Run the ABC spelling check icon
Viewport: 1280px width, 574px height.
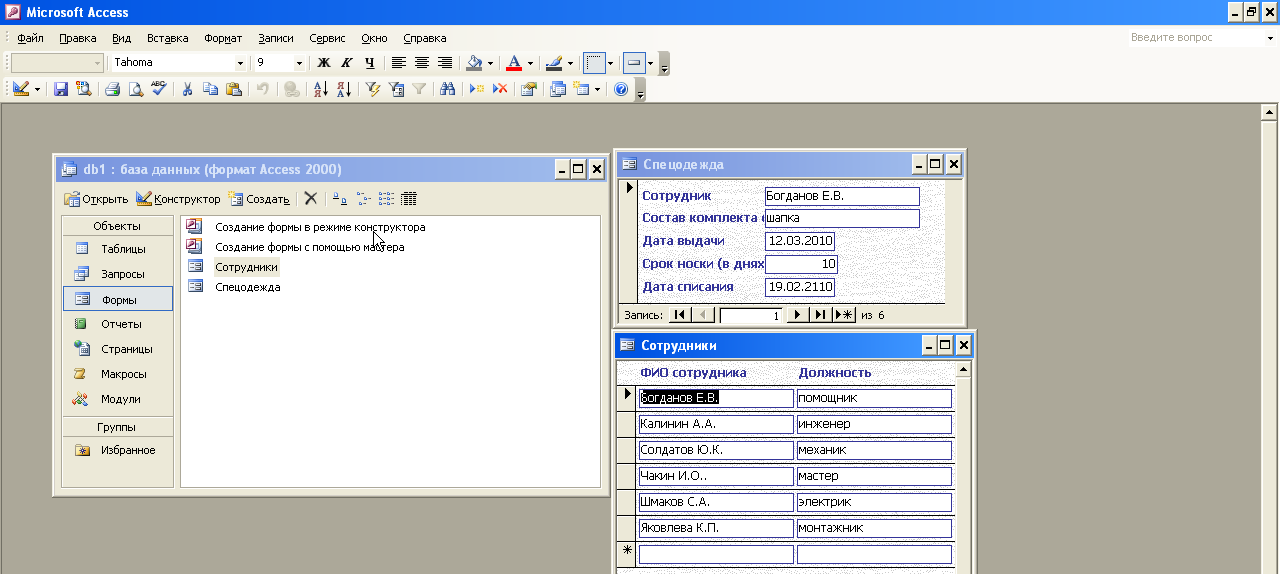(157, 89)
